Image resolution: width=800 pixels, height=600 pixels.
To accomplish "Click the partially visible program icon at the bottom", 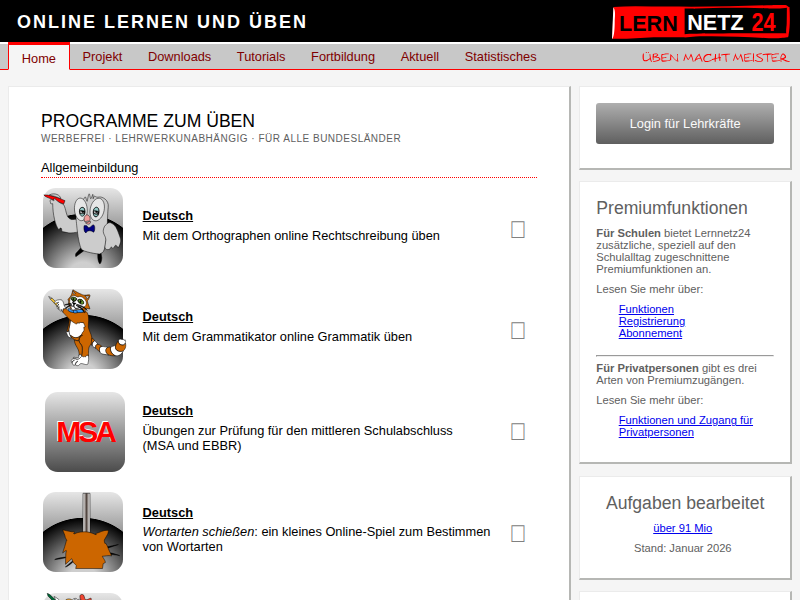I will (x=83, y=596).
